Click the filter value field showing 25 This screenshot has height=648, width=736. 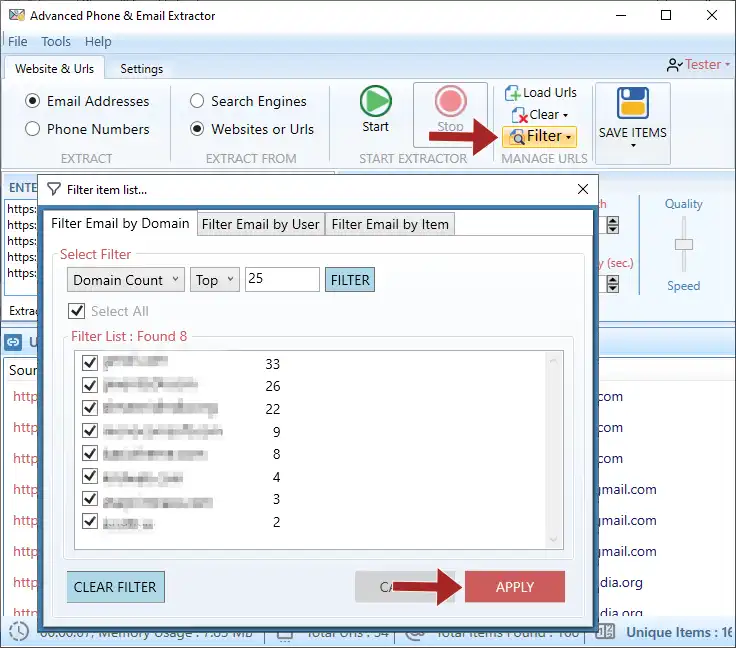[282, 279]
